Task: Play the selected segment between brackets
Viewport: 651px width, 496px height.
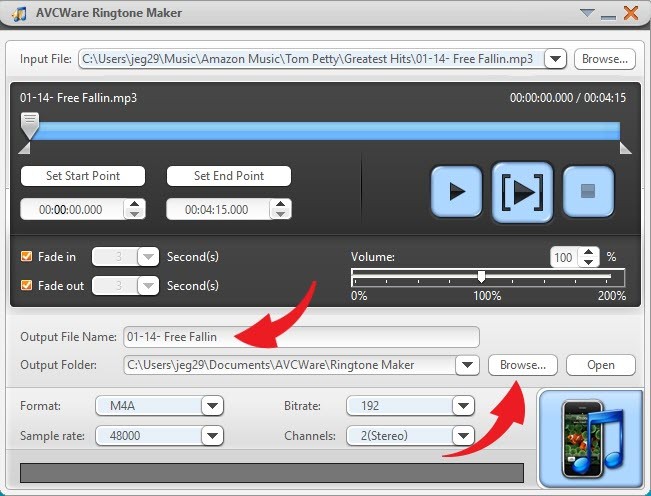Action: pos(522,192)
